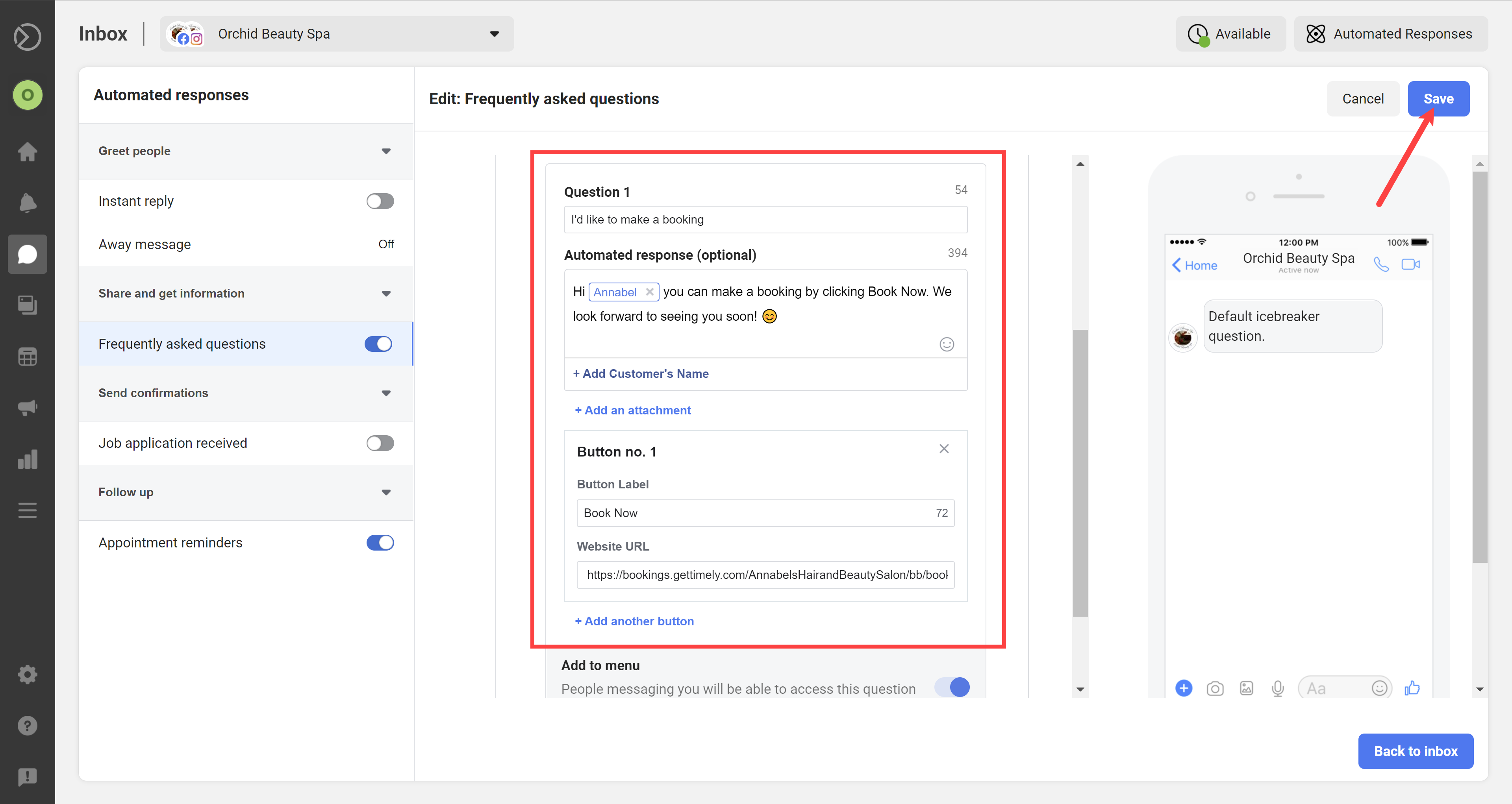
Task: Remove Button no. 1 with the X
Action: click(x=944, y=449)
